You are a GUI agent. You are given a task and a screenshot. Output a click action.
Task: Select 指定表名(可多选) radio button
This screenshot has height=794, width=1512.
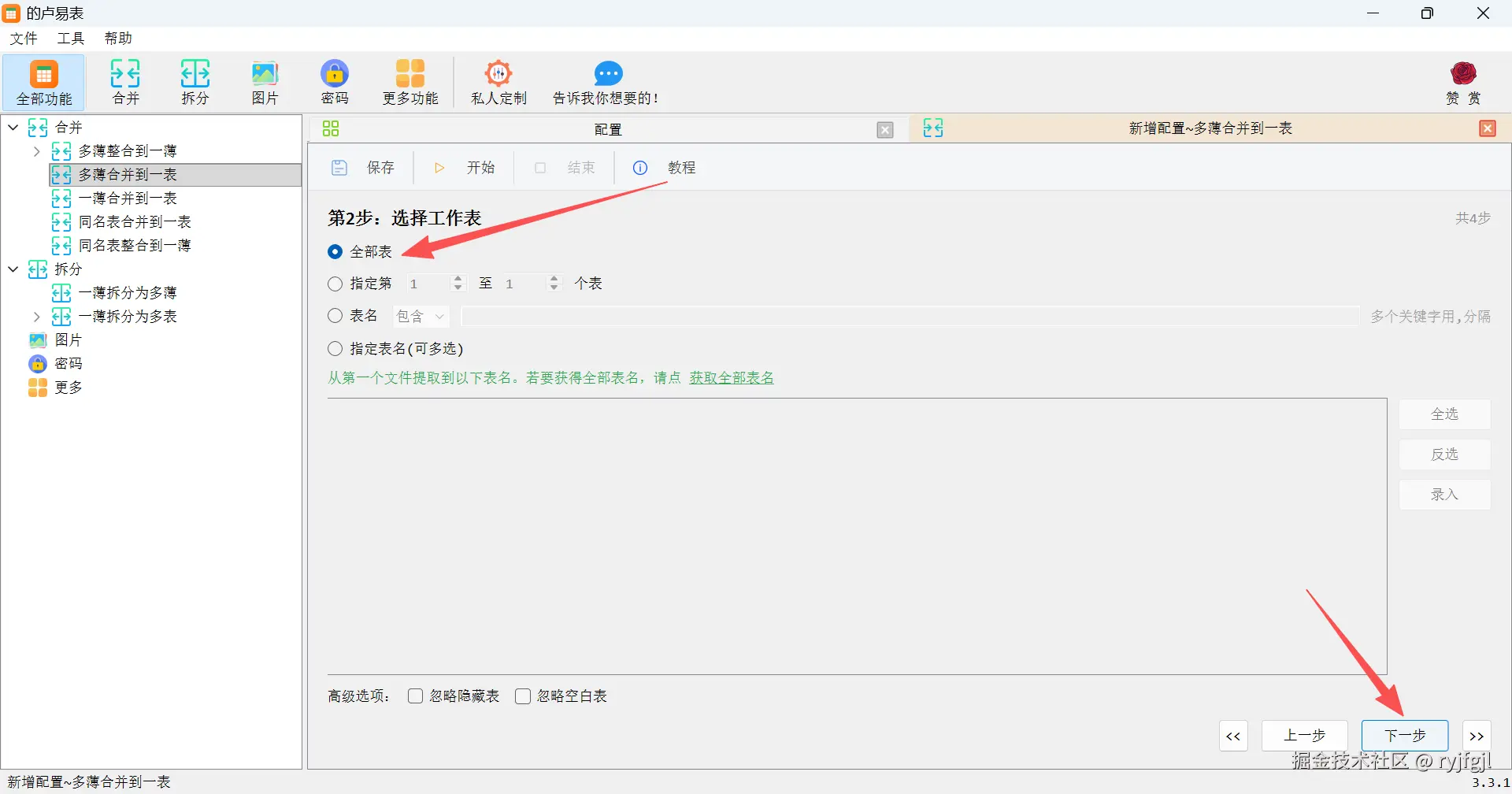tap(335, 348)
